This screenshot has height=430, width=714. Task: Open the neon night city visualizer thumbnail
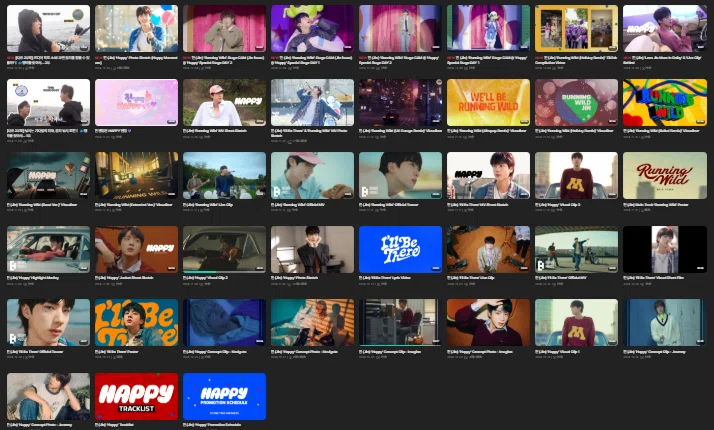[400, 102]
